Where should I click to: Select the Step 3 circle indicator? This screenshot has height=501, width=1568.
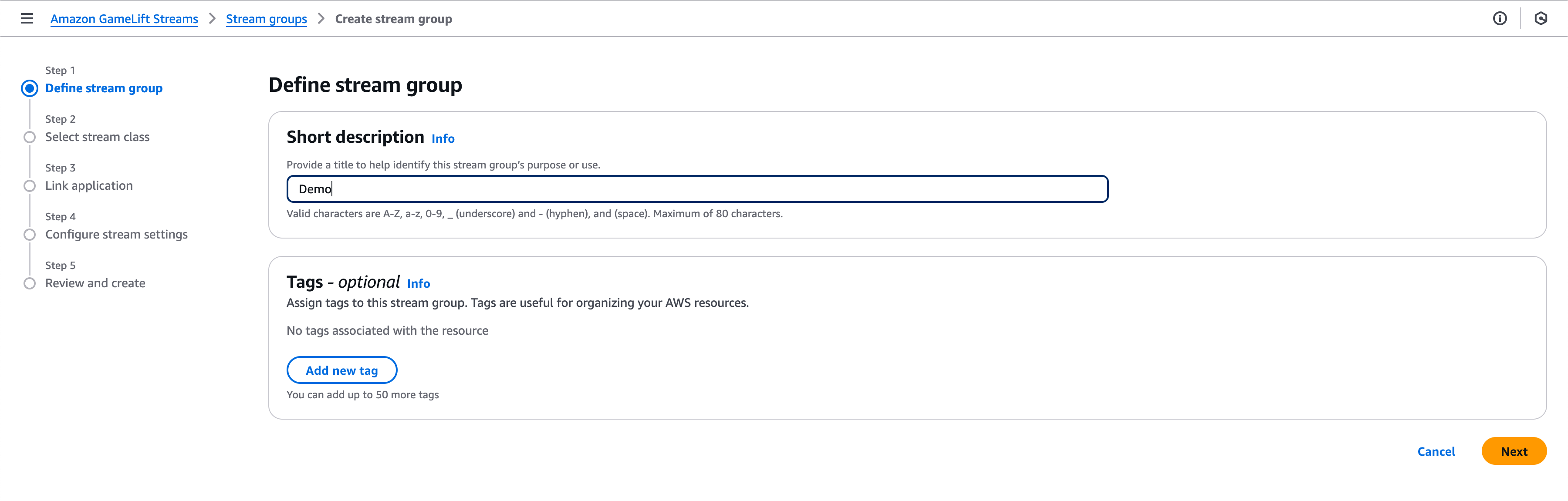[29, 185]
